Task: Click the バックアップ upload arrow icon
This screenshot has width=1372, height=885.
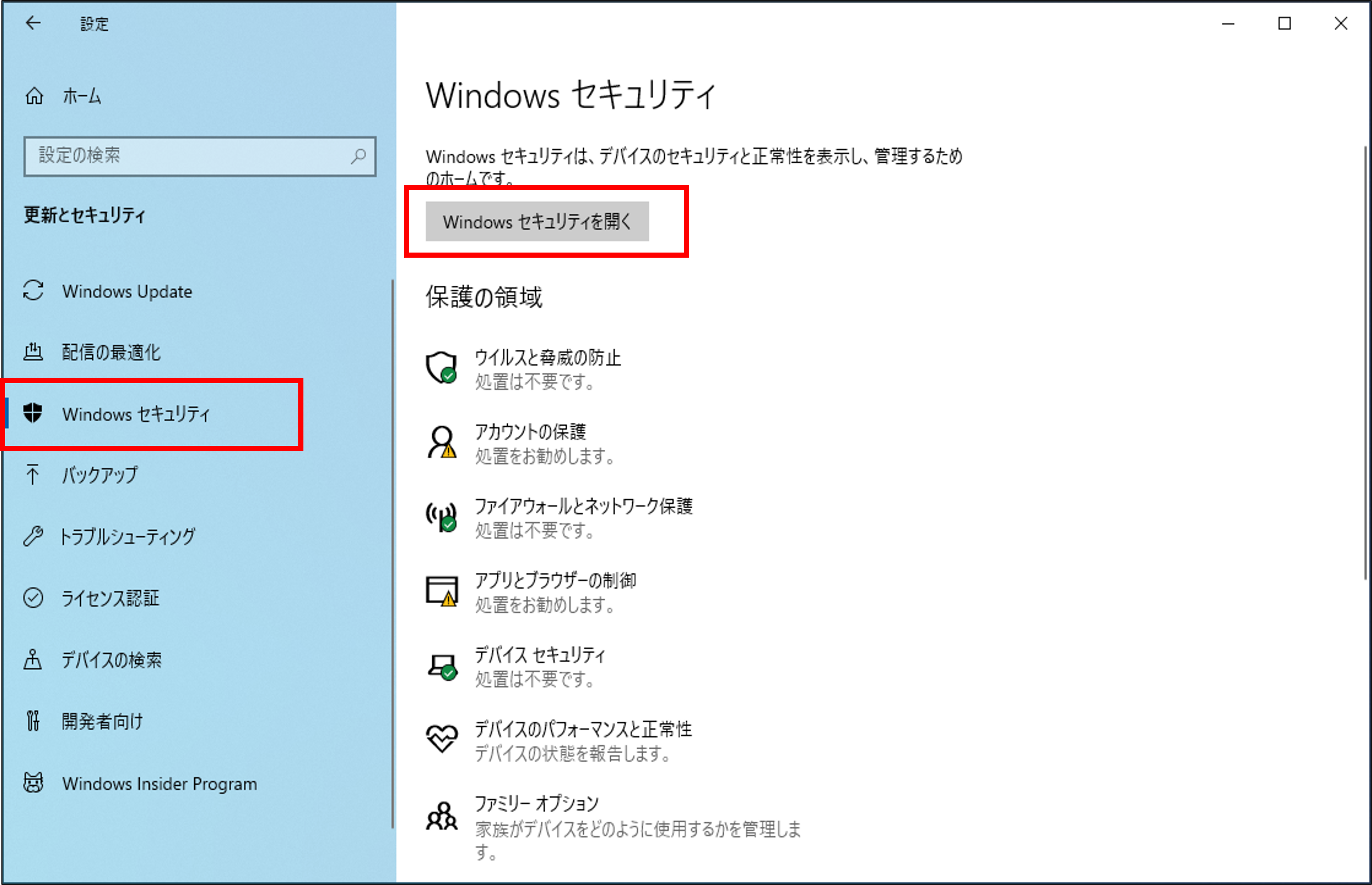Action: 32,475
